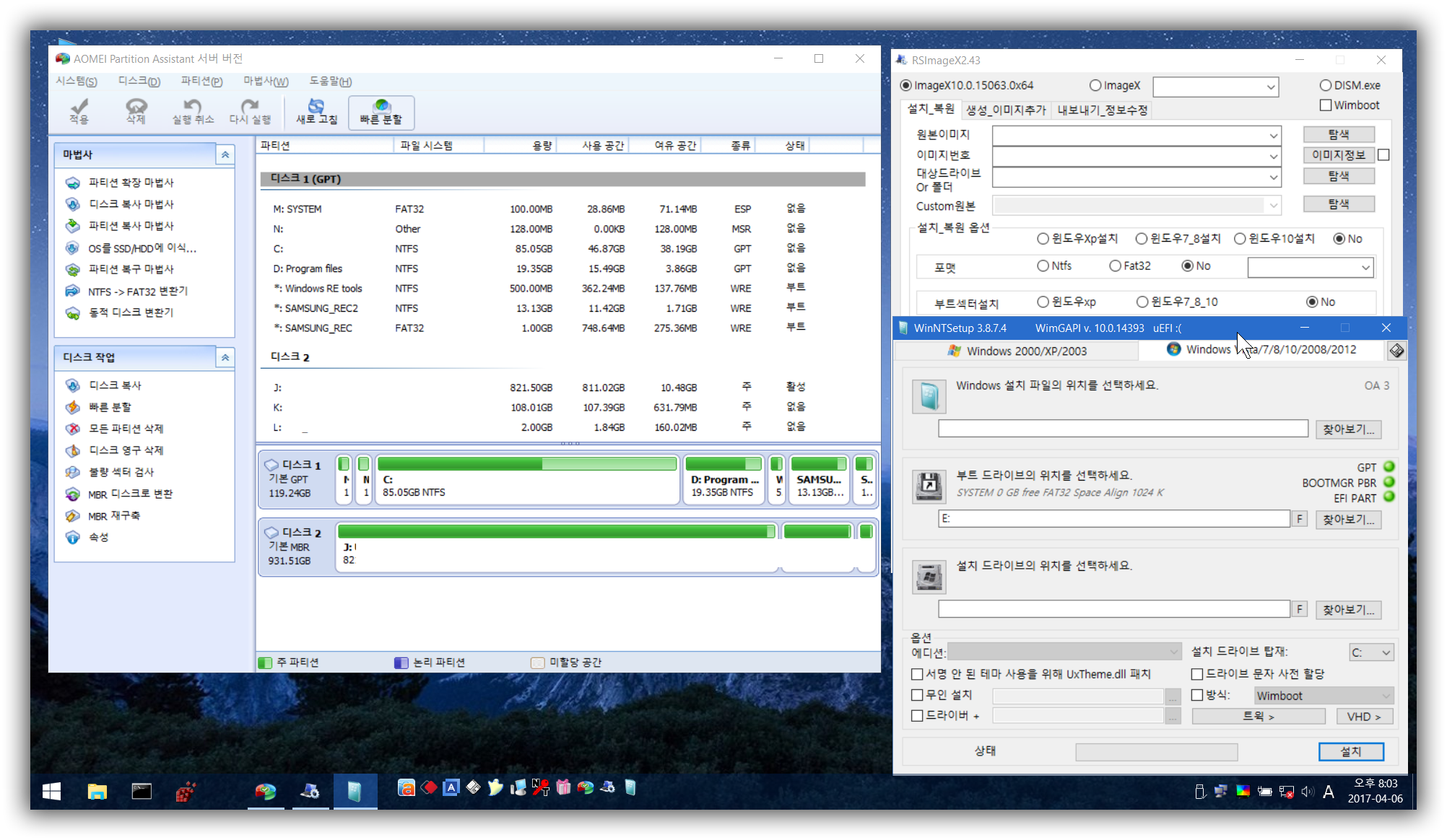Screen dimensions: 1447x840
Task: Open the command prompt taskbar icon
Action: click(142, 792)
